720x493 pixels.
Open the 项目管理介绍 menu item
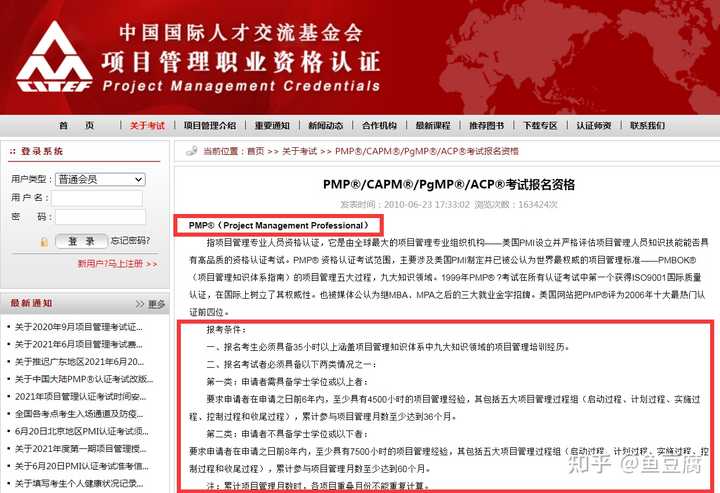click(210, 125)
